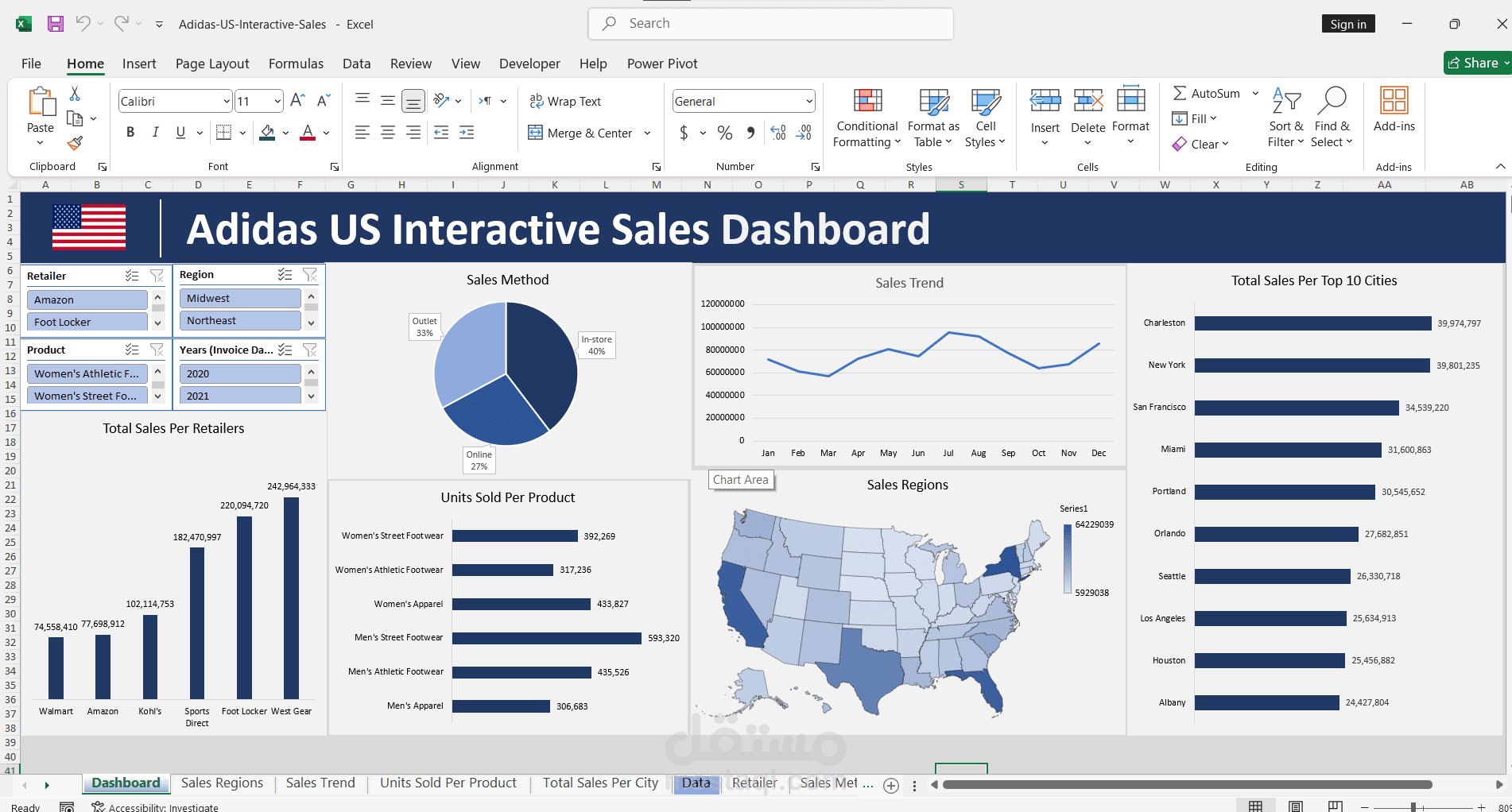The height and width of the screenshot is (812, 1512).
Task: Switch to Sales Regions sheet tab
Action: [222, 783]
